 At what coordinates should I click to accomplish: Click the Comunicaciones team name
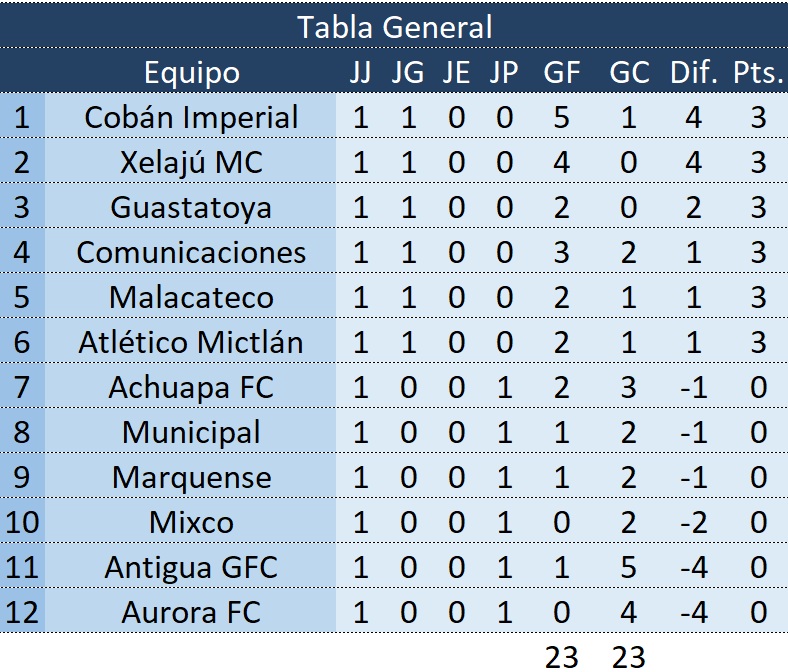[191, 252]
